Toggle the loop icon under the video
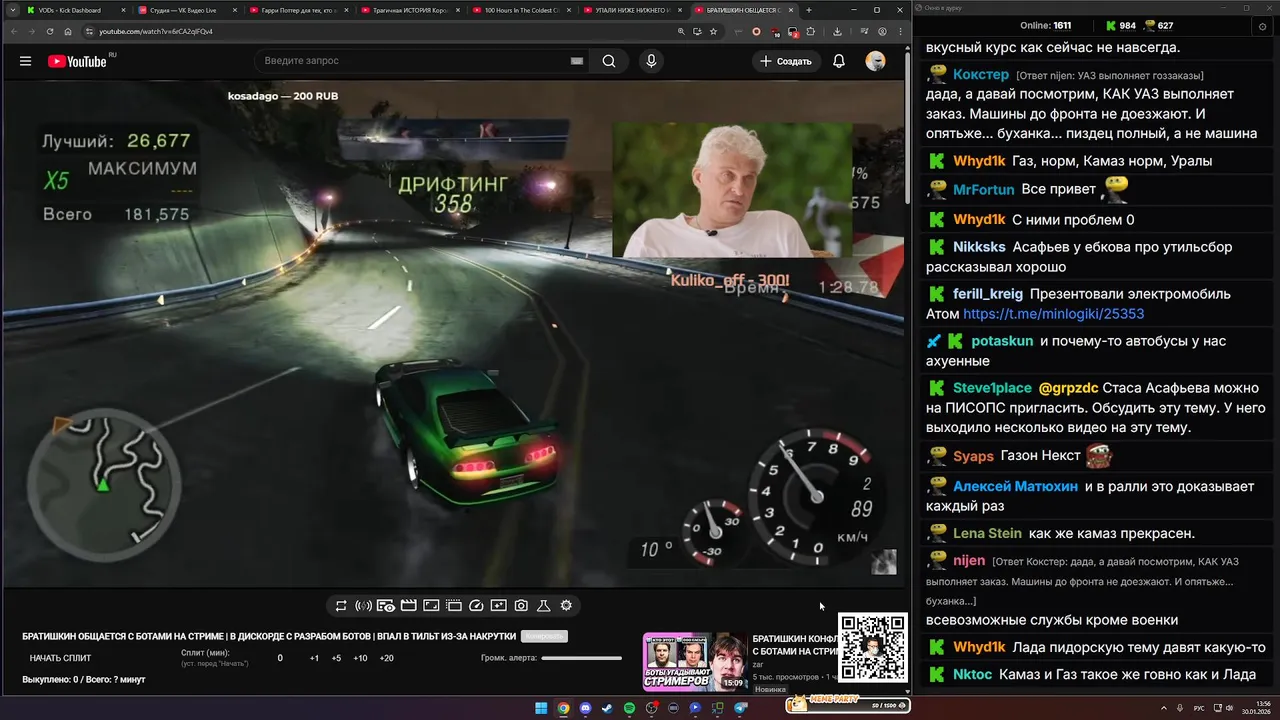Viewport: 1280px width, 720px height. click(341, 606)
